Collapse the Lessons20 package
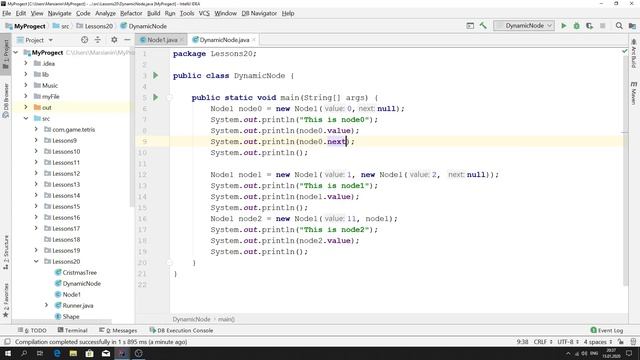640x360 pixels. 36,261
